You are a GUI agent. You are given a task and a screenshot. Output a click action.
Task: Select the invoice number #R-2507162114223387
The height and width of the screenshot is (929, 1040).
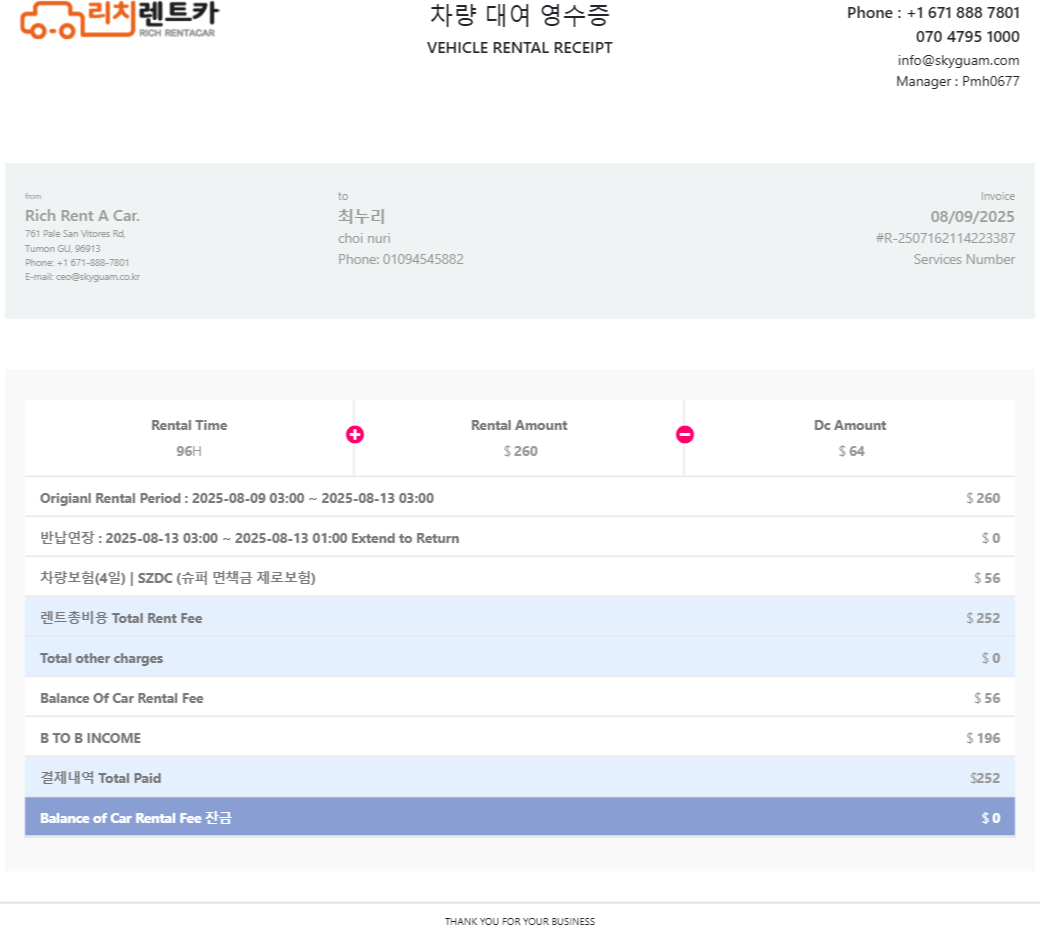(945, 238)
